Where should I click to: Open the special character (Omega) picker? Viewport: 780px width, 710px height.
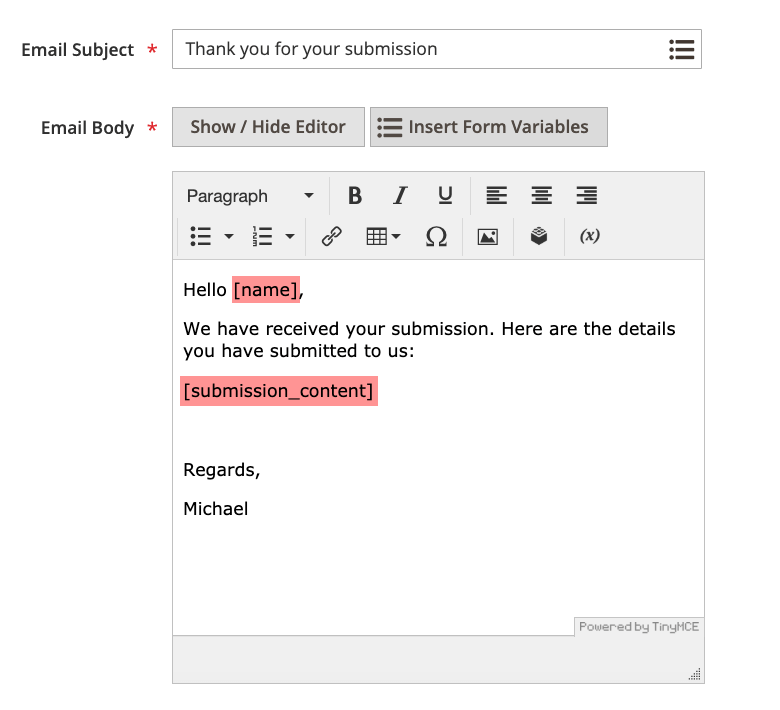(x=436, y=237)
